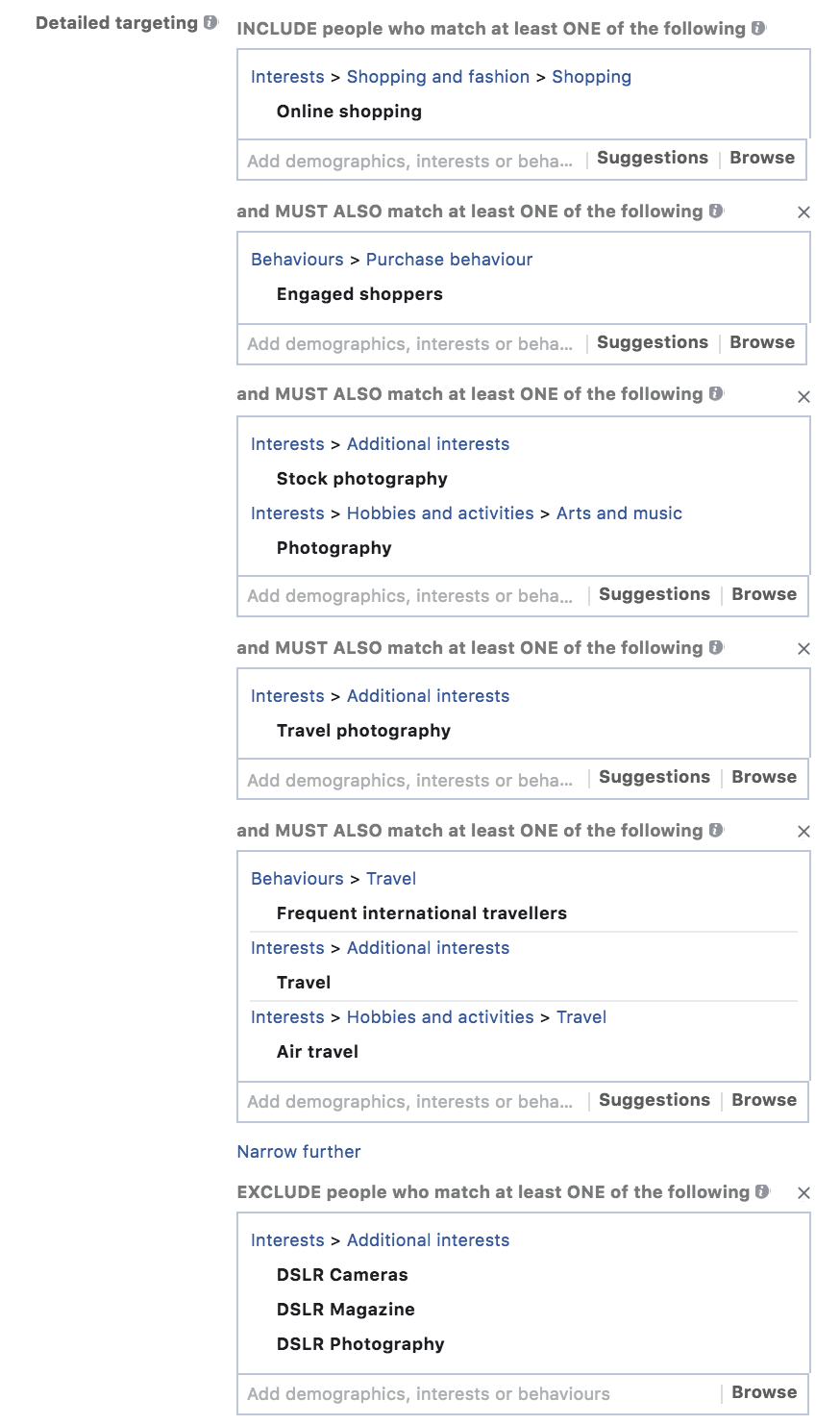The image size is (840, 1425).
Task: Click the Shopping and fashion breadcrumb link
Action: click(x=438, y=76)
